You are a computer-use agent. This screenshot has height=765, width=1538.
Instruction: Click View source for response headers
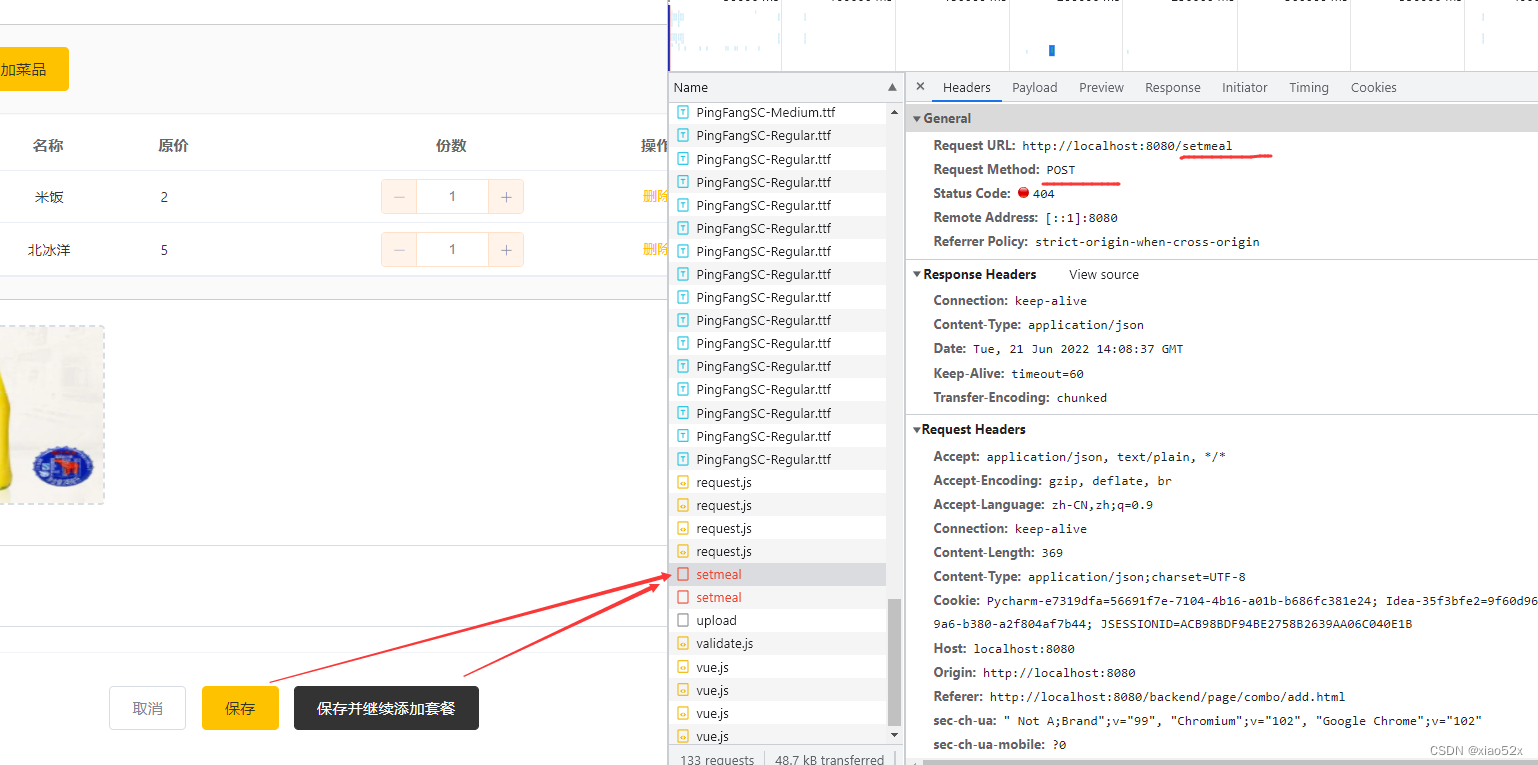pyautogui.click(x=1103, y=274)
